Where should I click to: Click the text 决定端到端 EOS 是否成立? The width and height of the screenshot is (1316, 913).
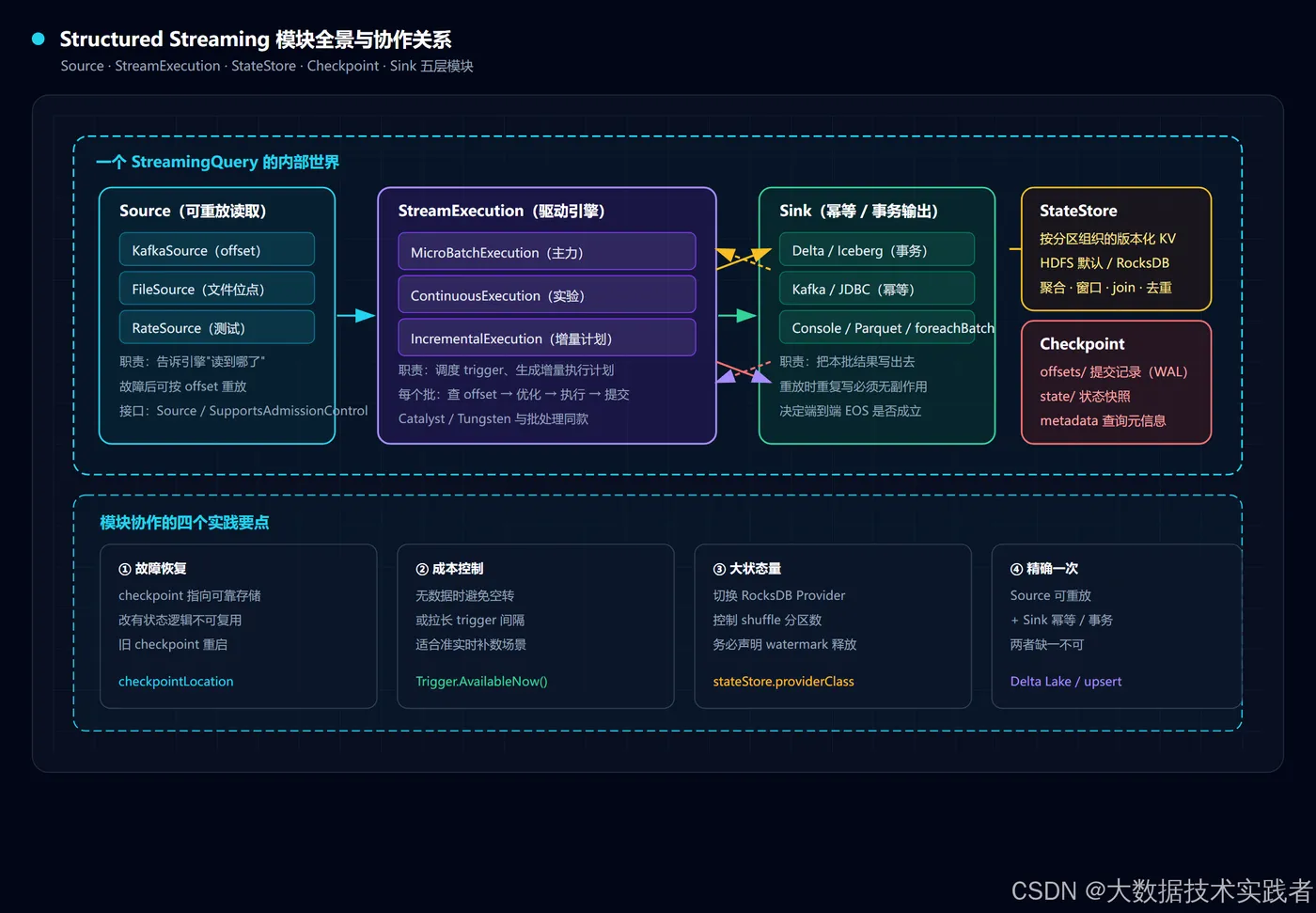(851, 410)
